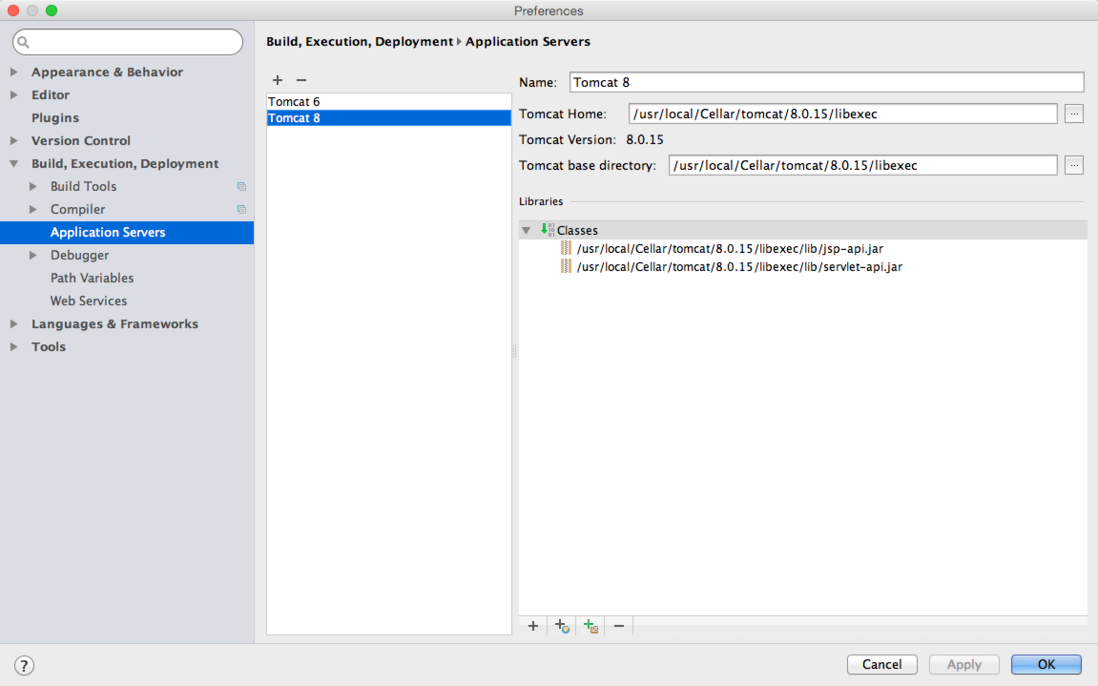The height and width of the screenshot is (686, 1098).
Task: Expand Compiler subsection
Action: (x=33, y=209)
